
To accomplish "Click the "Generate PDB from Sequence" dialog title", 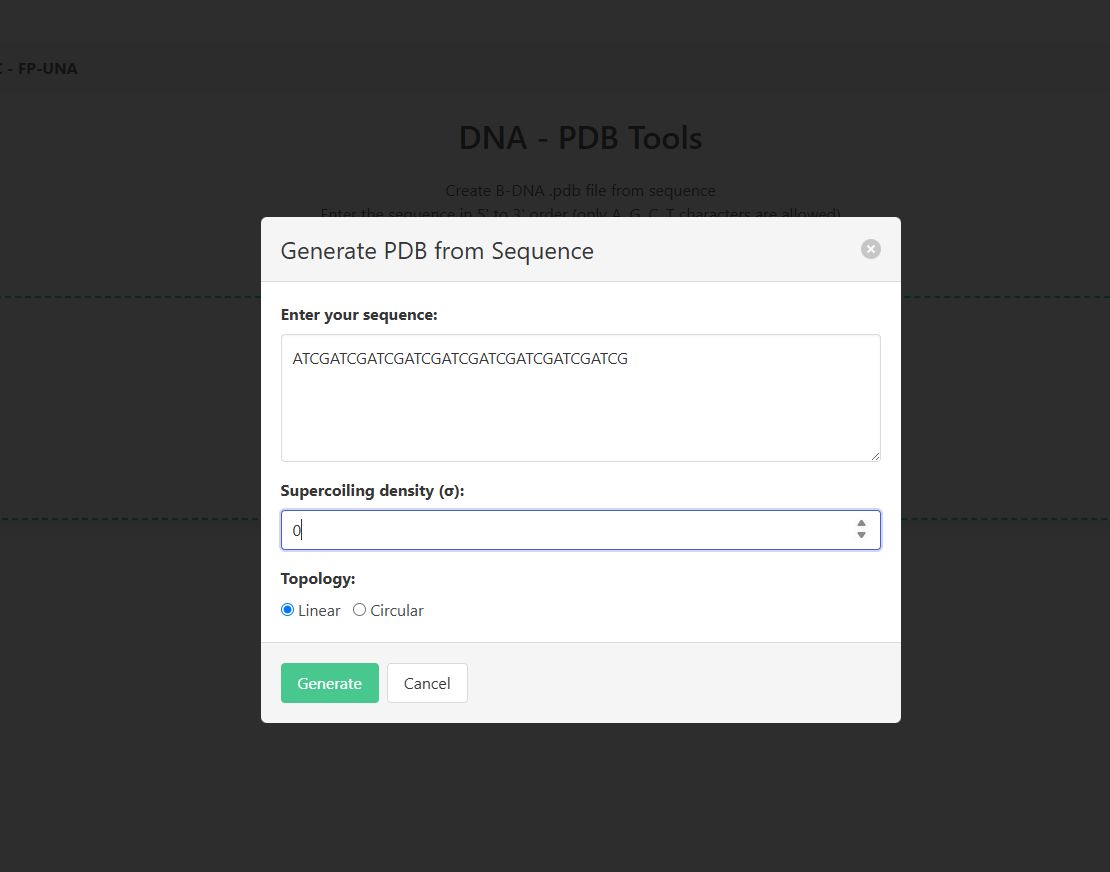I will (437, 251).
